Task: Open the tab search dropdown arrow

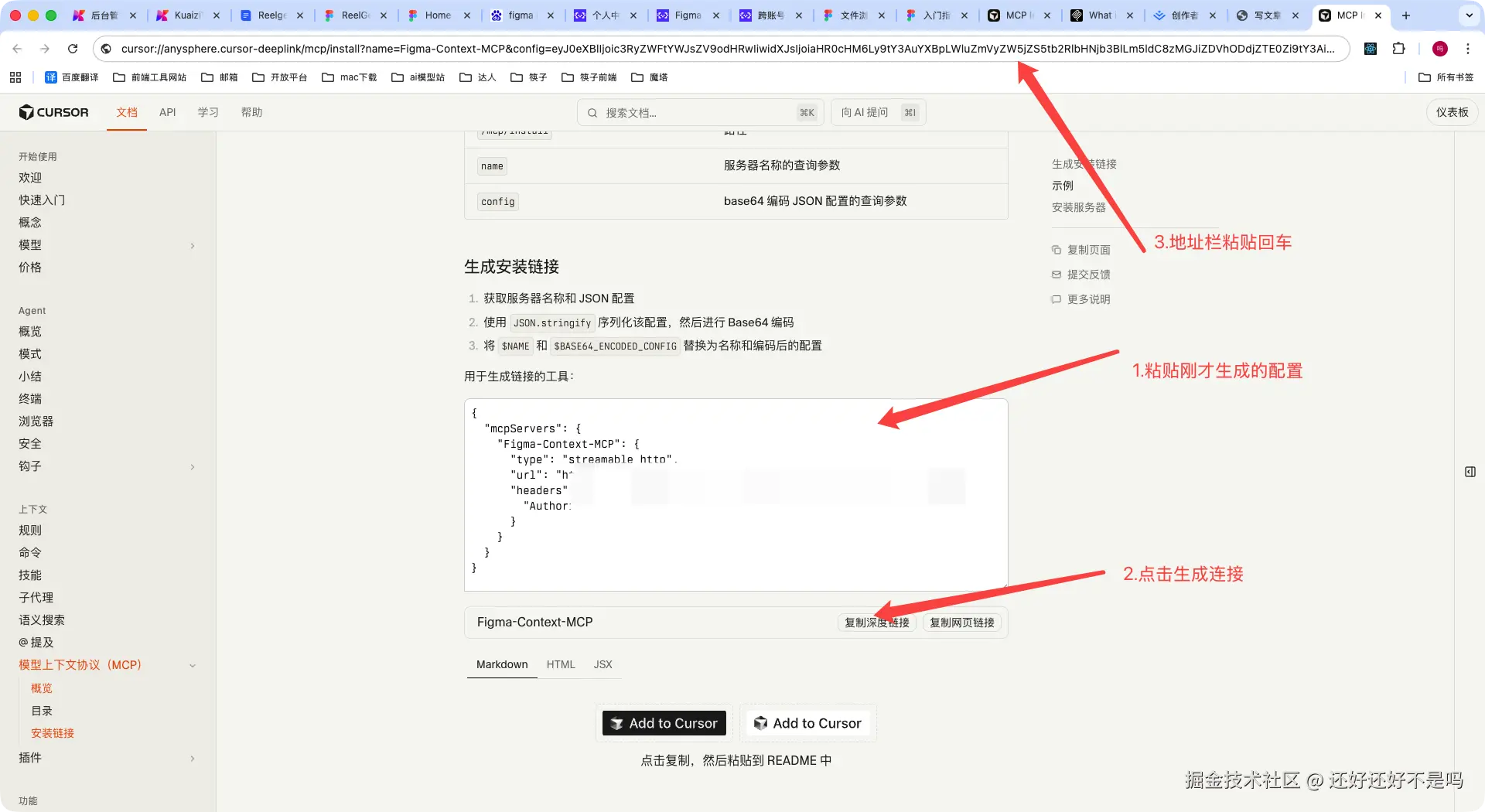Action: pyautogui.click(x=1470, y=15)
